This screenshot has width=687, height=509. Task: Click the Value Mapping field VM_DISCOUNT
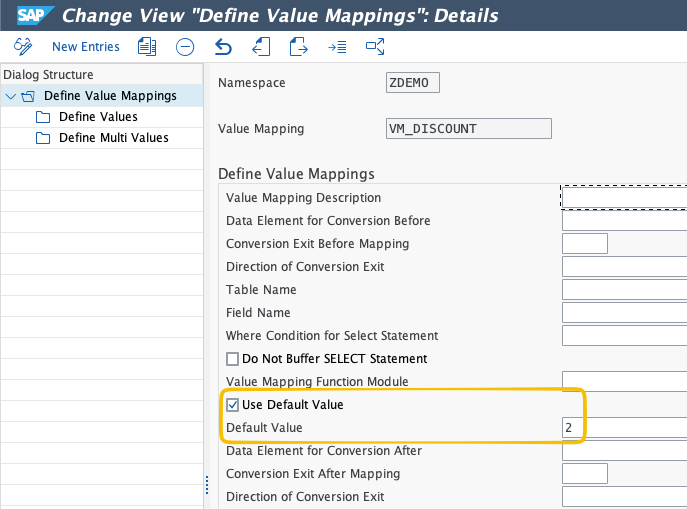coord(468,128)
